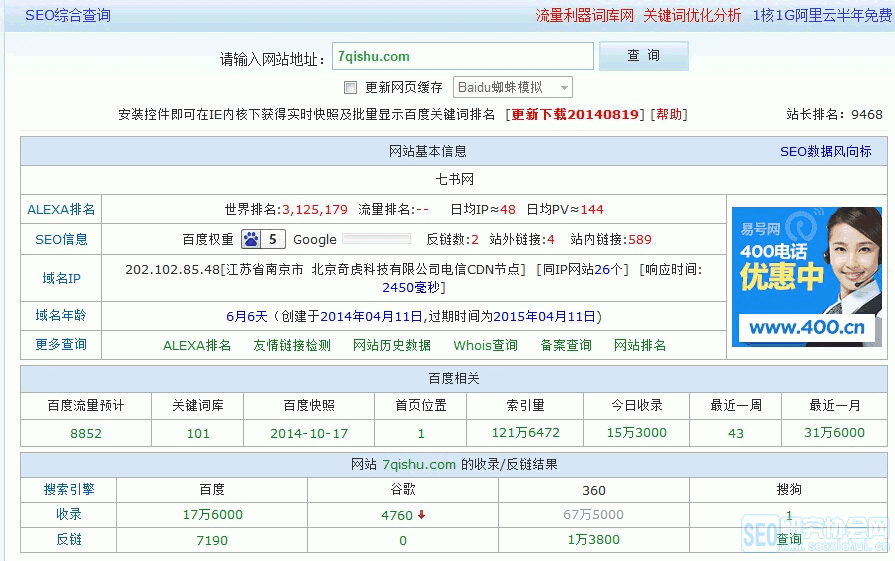
Task: Click the SEO信息 row label
Action: pyautogui.click(x=61, y=239)
